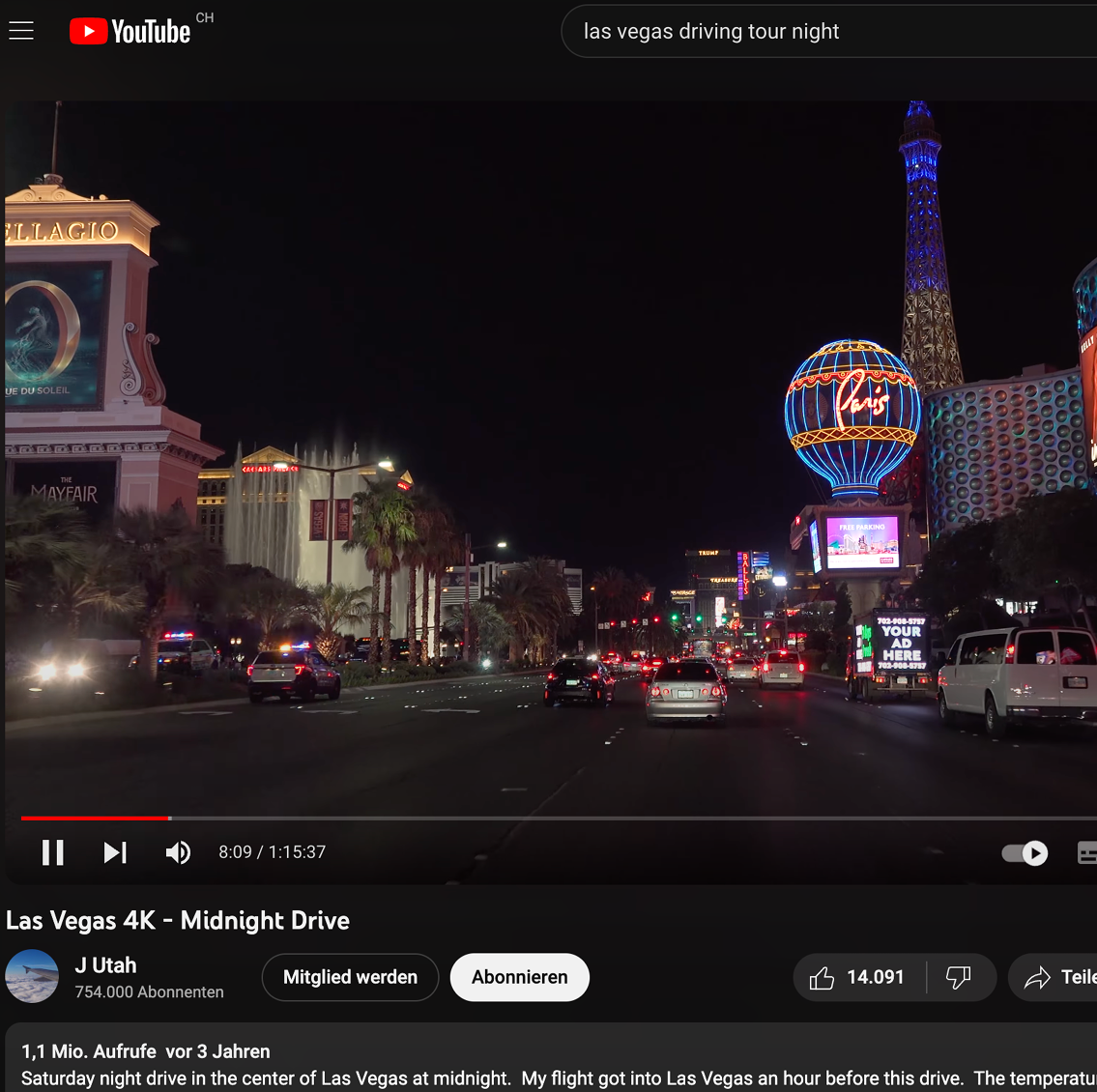1097x1092 pixels.
Task: Toggle the subtitles button
Action: tap(1087, 852)
